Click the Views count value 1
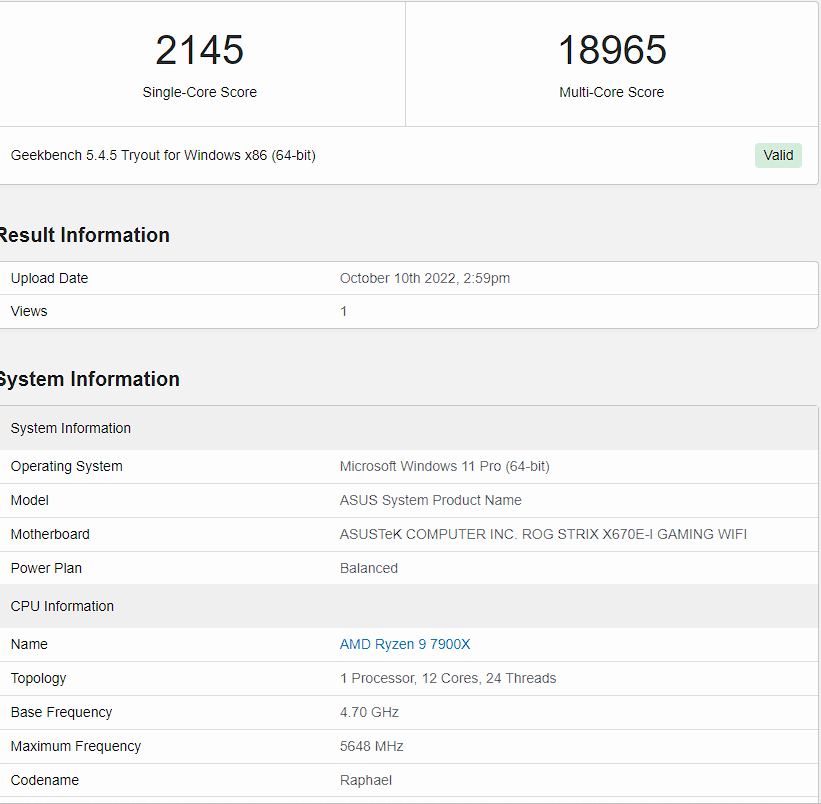821x804 pixels. (x=343, y=311)
